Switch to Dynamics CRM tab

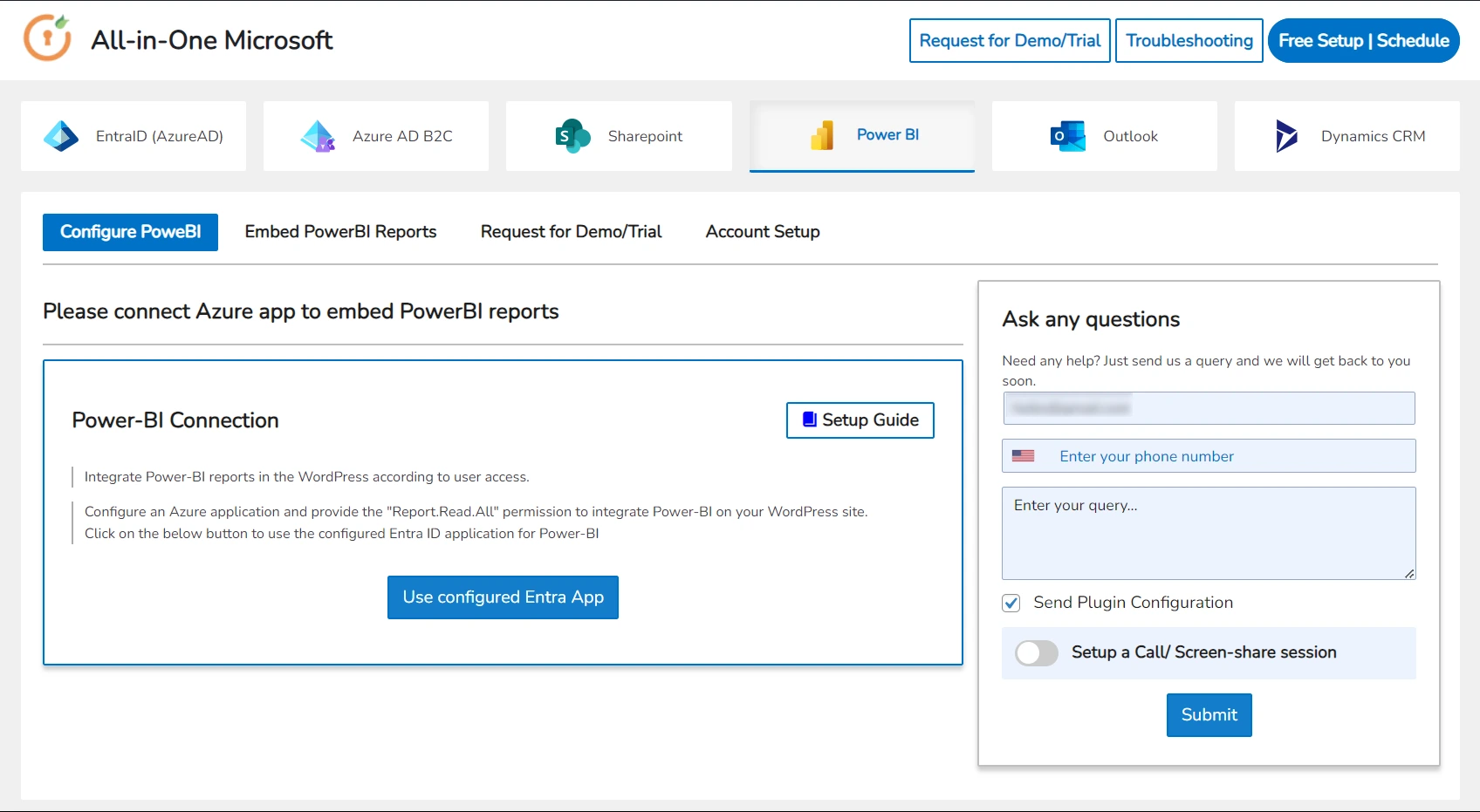pyautogui.click(x=1347, y=136)
